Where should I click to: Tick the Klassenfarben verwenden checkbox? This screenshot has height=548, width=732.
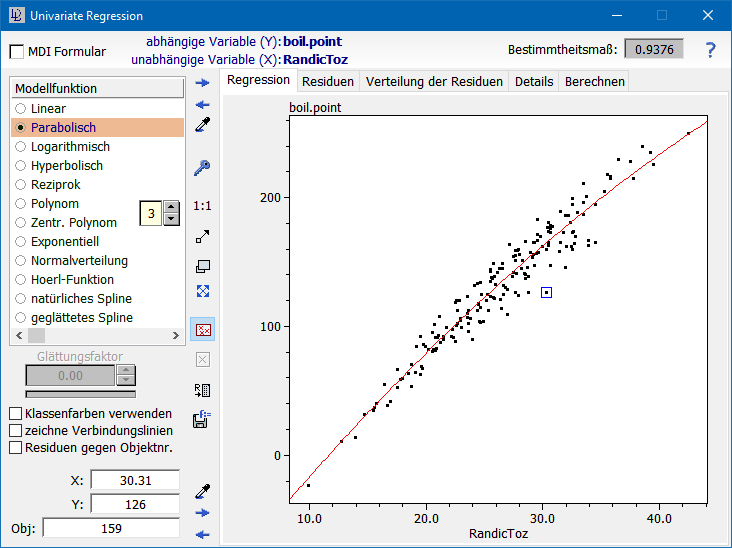(15, 413)
